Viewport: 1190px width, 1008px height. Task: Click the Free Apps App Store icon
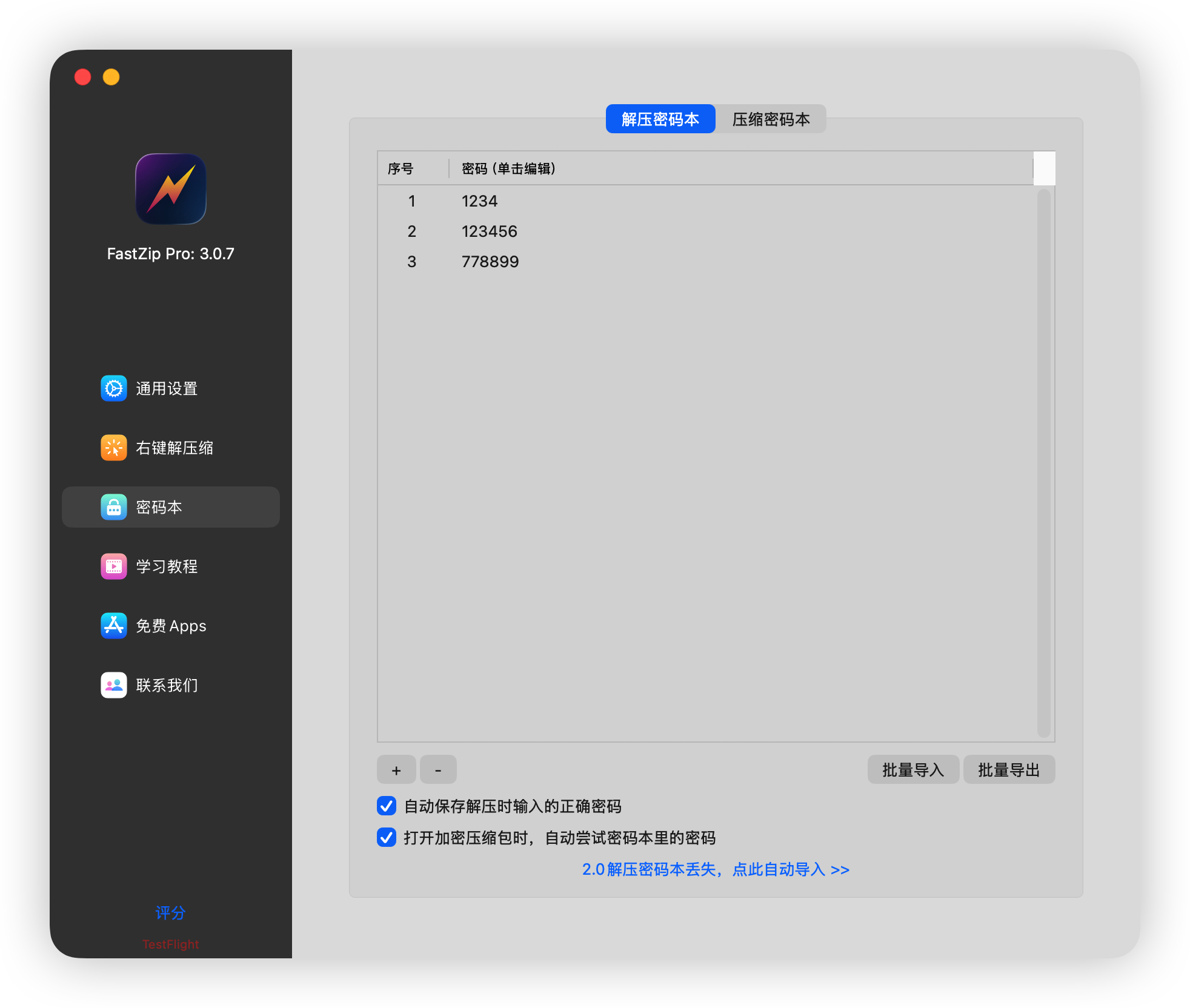(x=114, y=626)
